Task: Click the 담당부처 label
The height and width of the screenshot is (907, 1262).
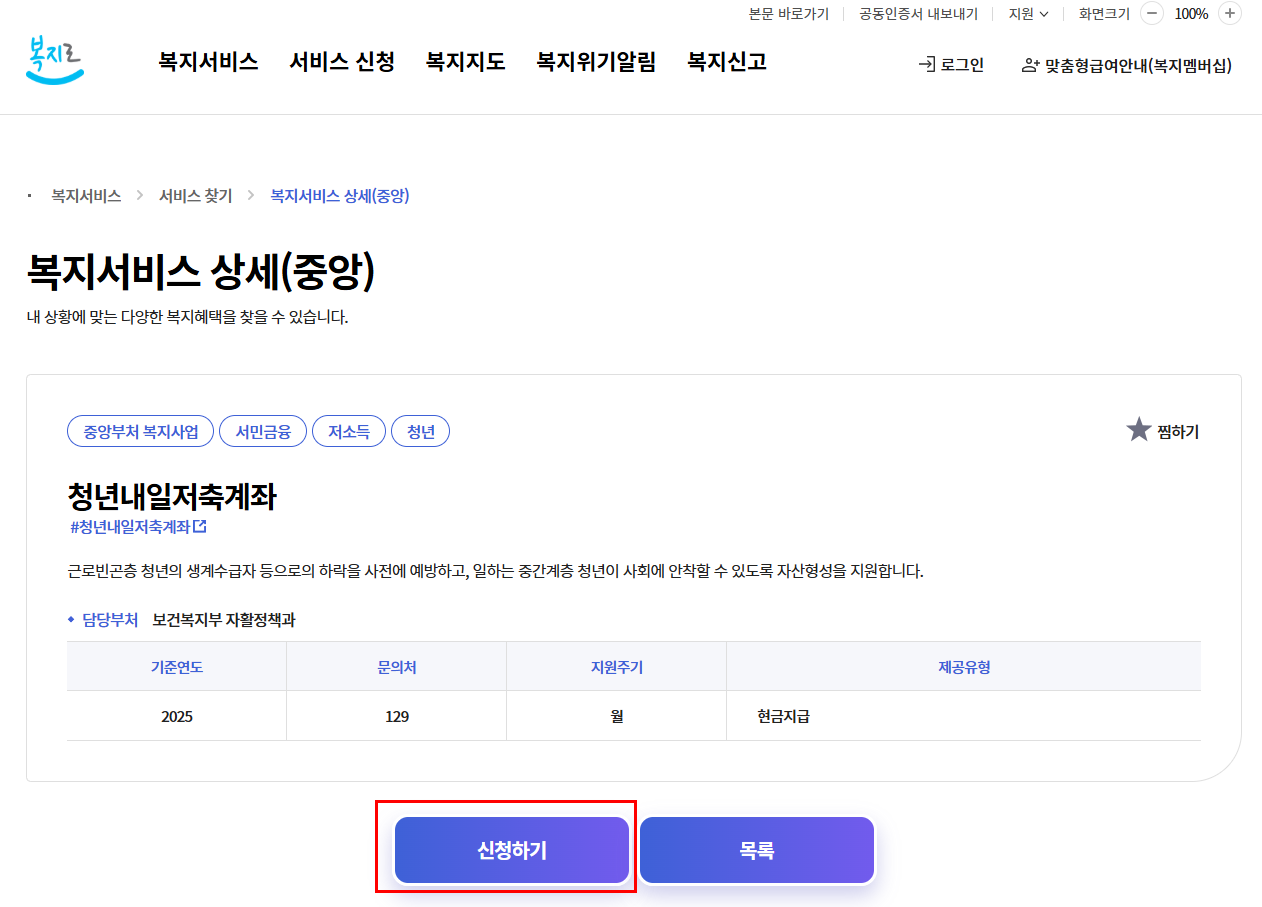Action: pos(110,620)
